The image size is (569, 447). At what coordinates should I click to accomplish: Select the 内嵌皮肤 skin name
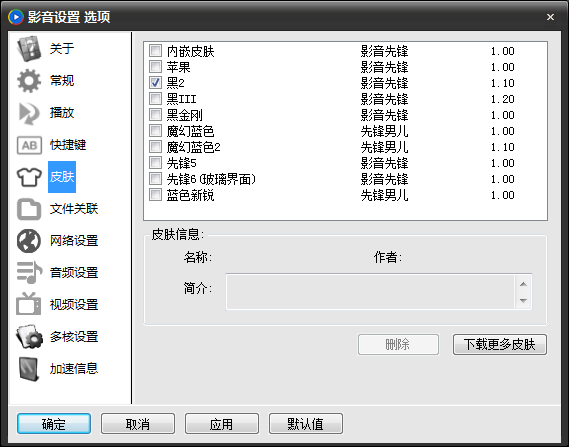pyautogui.click(x=191, y=51)
